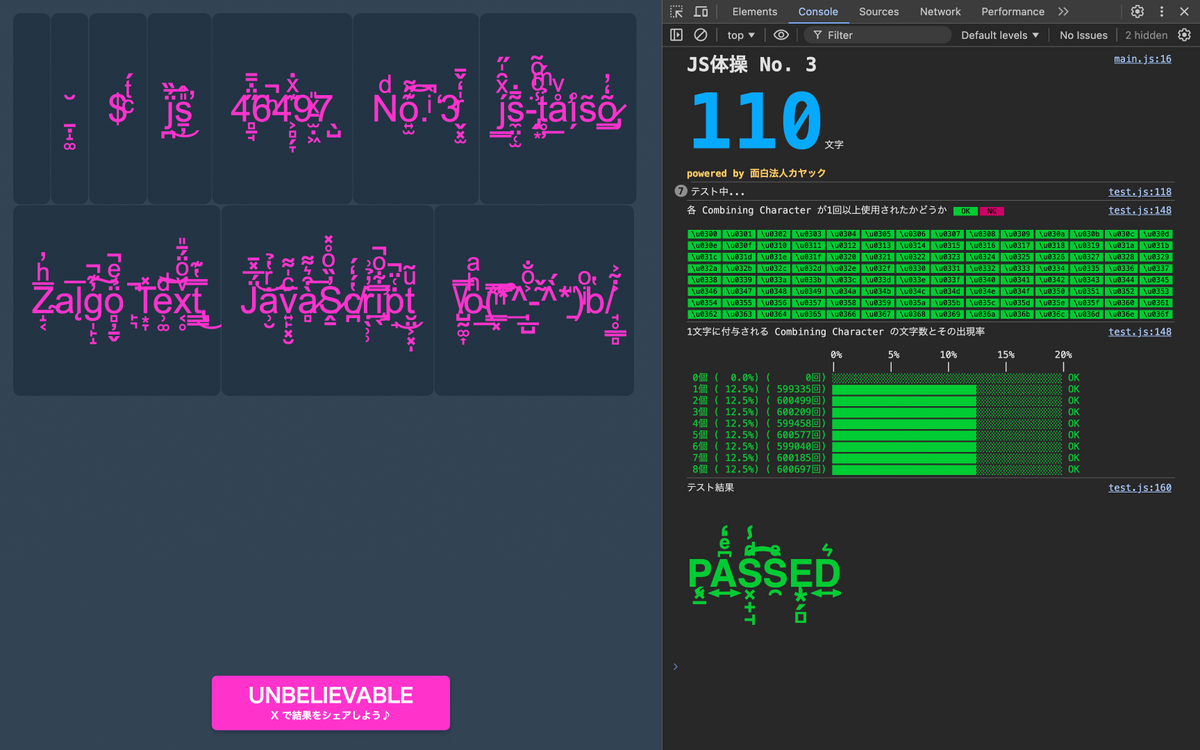Click the 4個 row showing 599458回

click(886, 424)
